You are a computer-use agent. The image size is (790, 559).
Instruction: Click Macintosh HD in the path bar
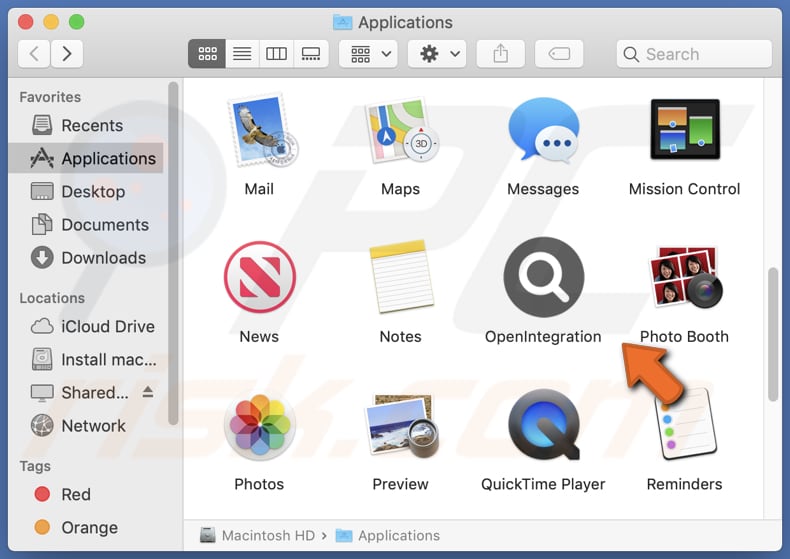257,535
